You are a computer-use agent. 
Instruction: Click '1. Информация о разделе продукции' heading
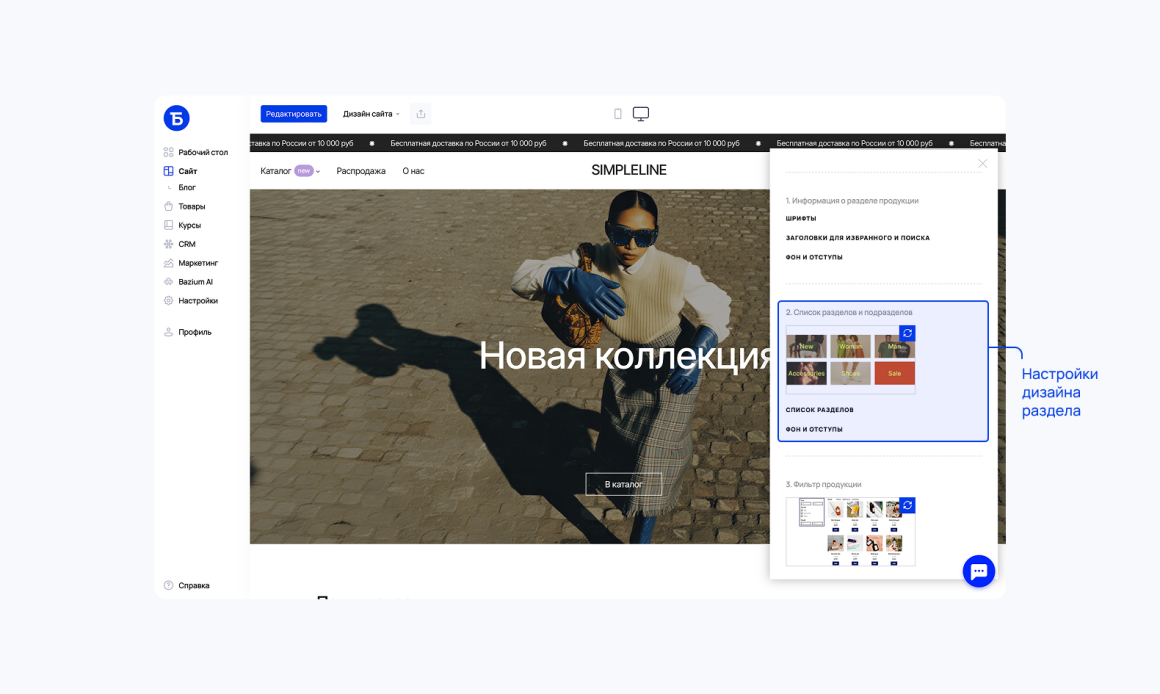tap(852, 201)
